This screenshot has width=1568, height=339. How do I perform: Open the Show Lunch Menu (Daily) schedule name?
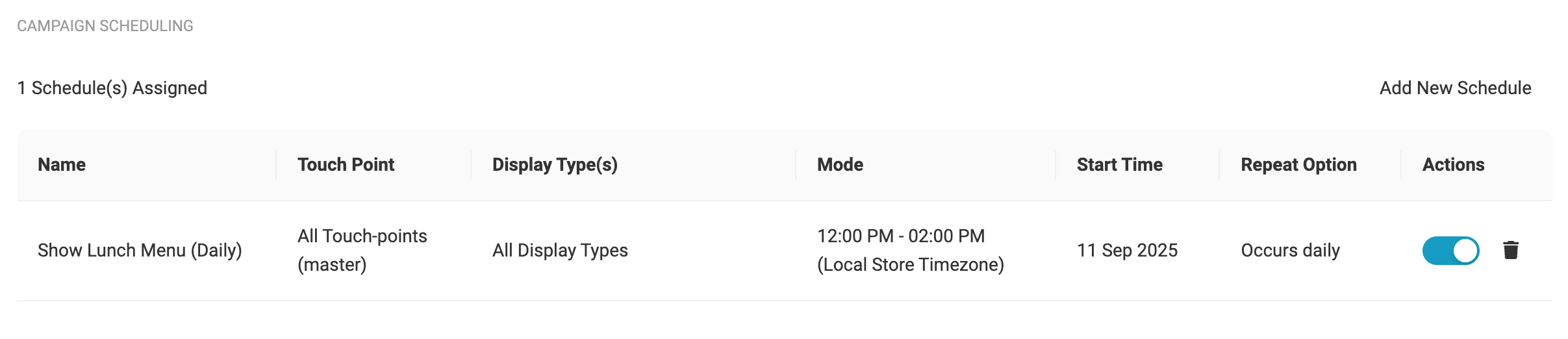tap(140, 251)
